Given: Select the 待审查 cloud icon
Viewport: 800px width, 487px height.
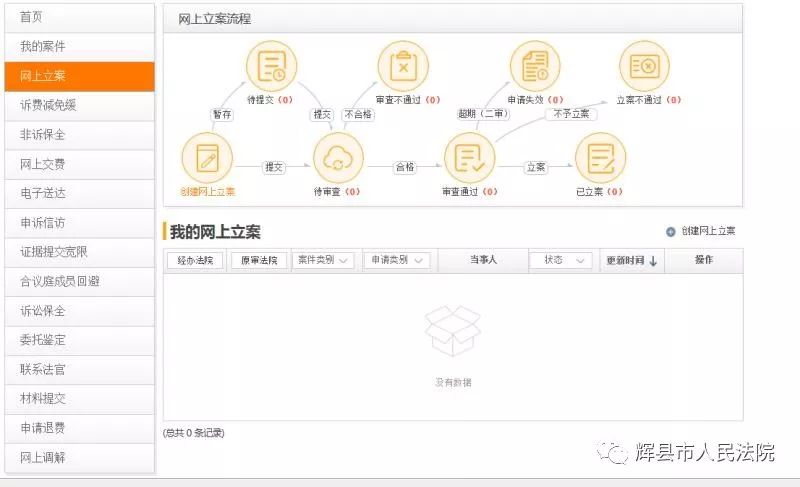Looking at the screenshot, I should [338, 158].
